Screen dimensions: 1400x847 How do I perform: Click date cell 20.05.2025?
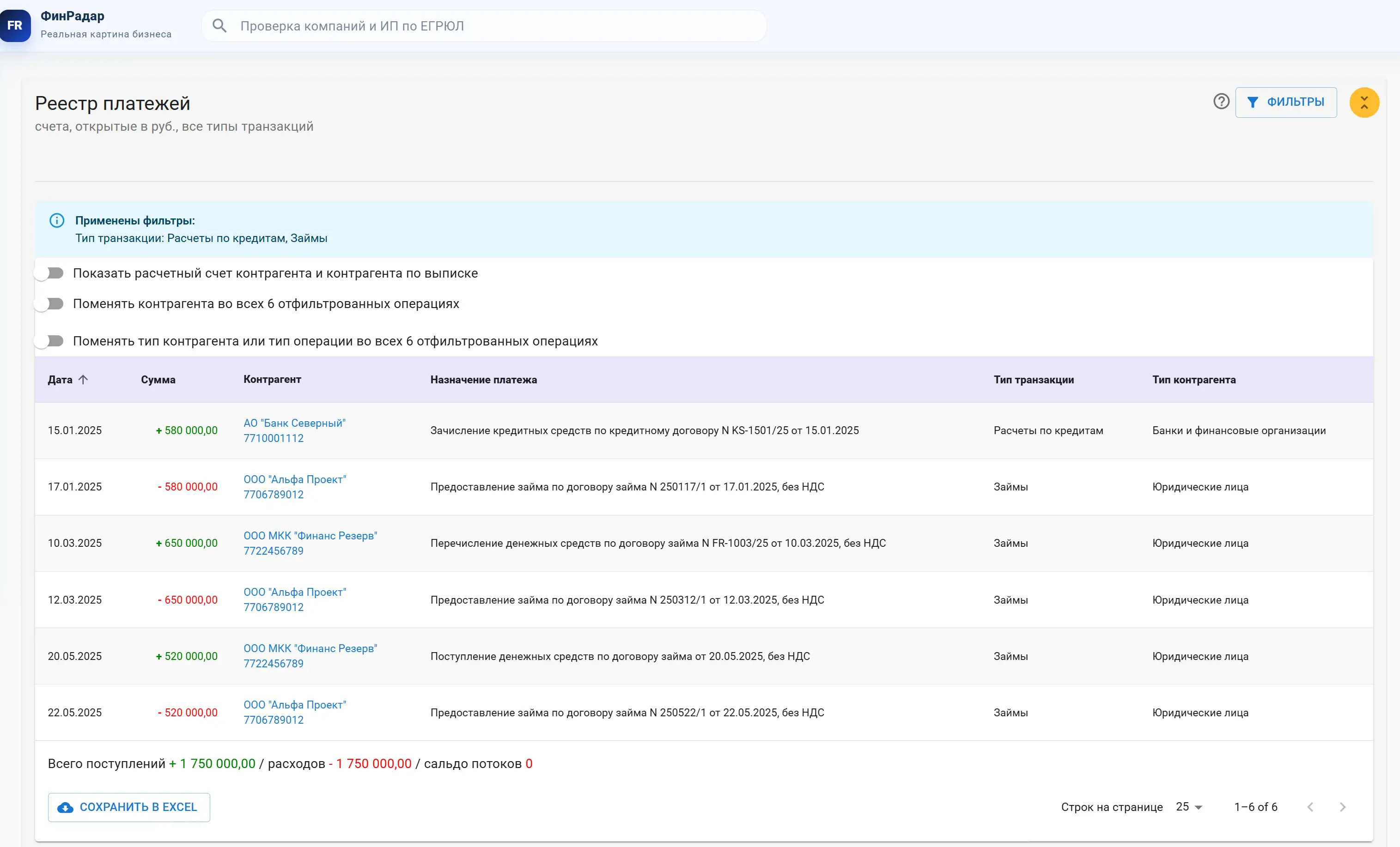74,656
